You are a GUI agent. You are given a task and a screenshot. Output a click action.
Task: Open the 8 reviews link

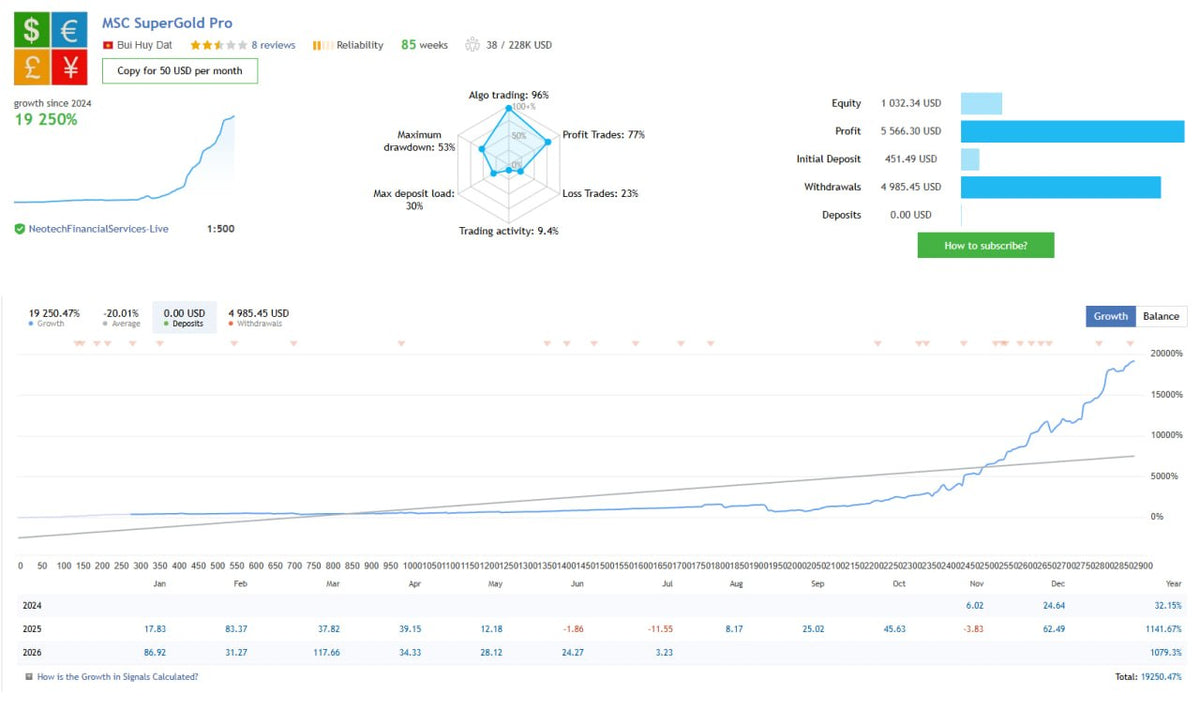[x=273, y=45]
